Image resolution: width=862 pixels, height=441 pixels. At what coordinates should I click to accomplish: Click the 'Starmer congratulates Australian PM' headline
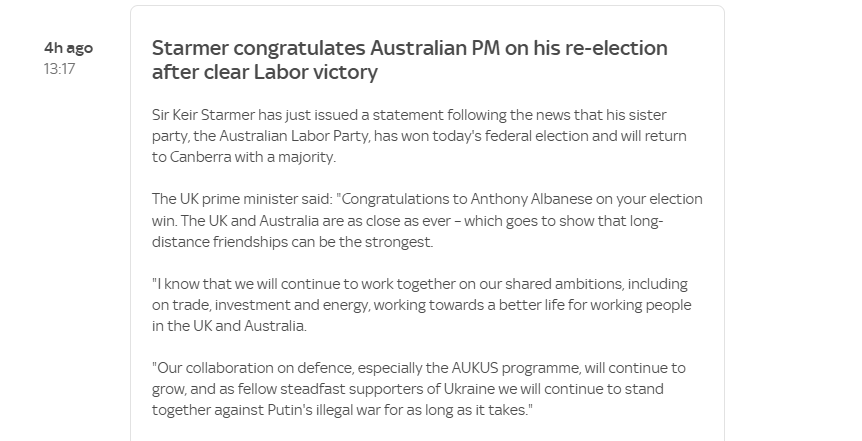point(410,60)
